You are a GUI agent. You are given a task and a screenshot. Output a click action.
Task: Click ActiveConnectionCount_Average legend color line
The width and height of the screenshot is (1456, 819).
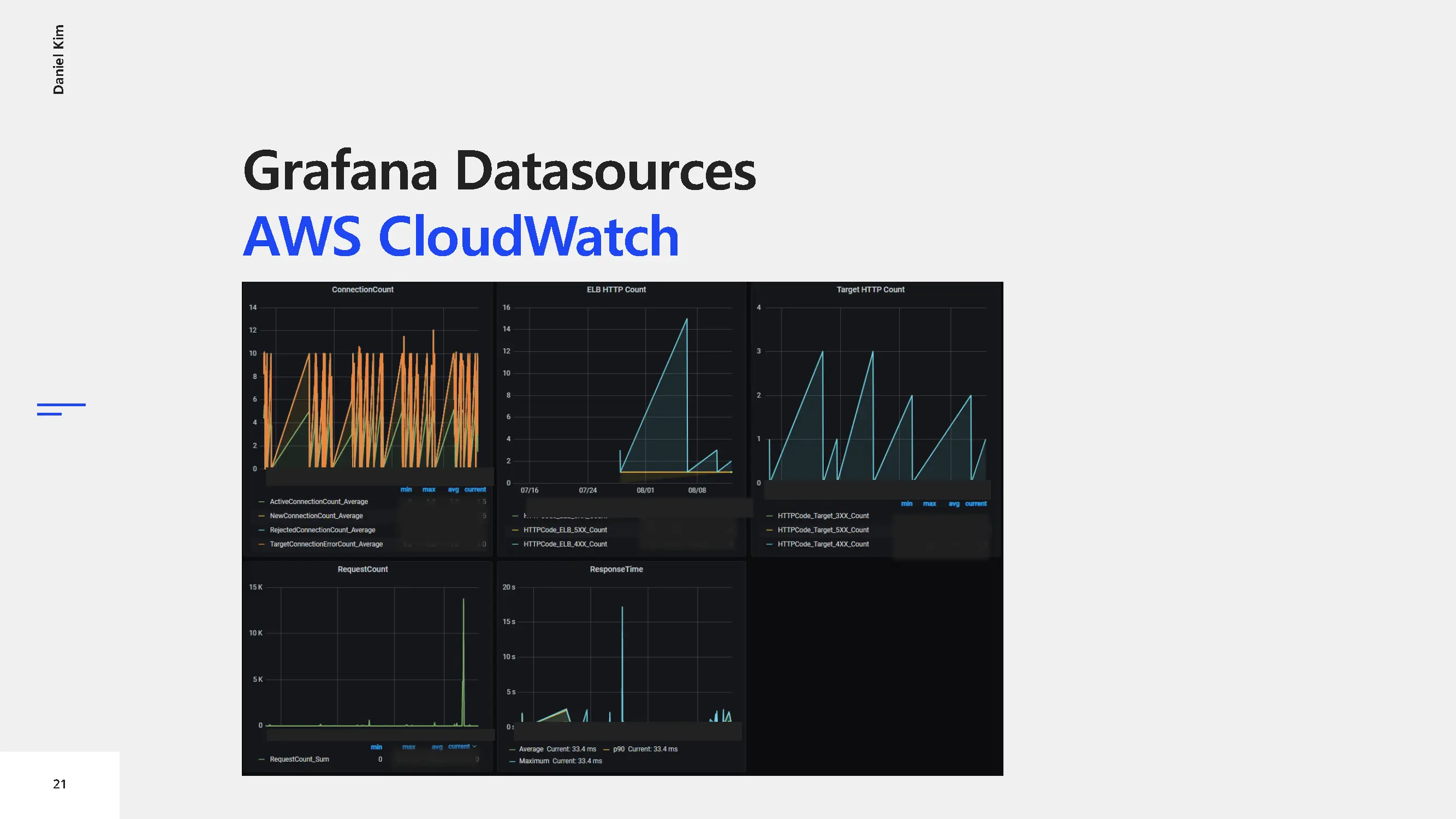point(261,501)
